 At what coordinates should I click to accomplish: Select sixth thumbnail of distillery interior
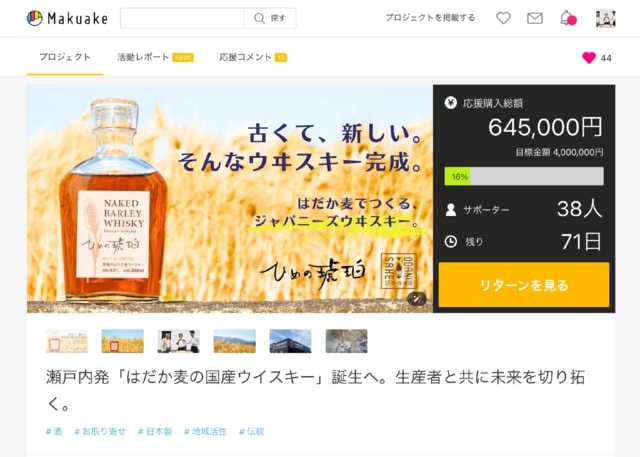coord(347,341)
